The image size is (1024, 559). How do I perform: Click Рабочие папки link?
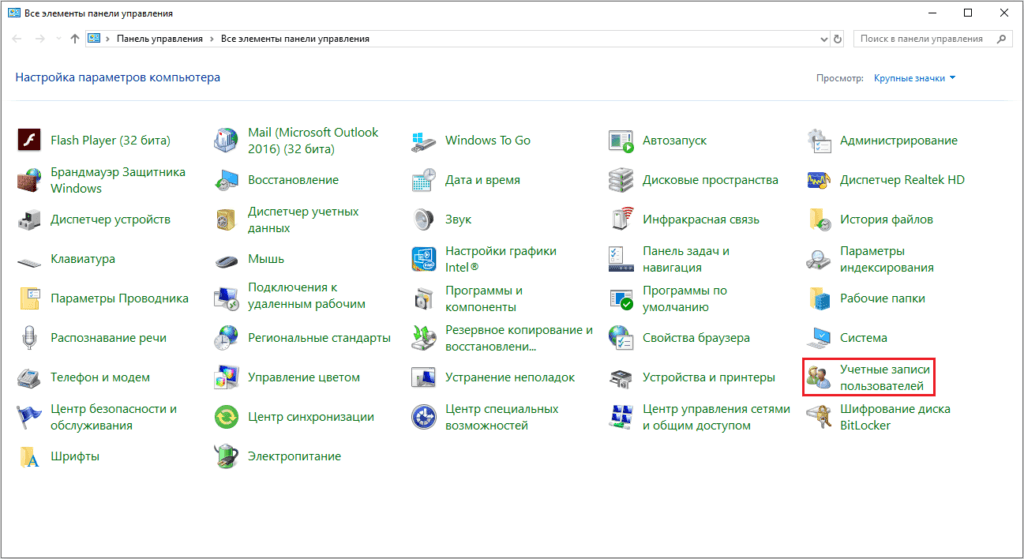point(882,298)
